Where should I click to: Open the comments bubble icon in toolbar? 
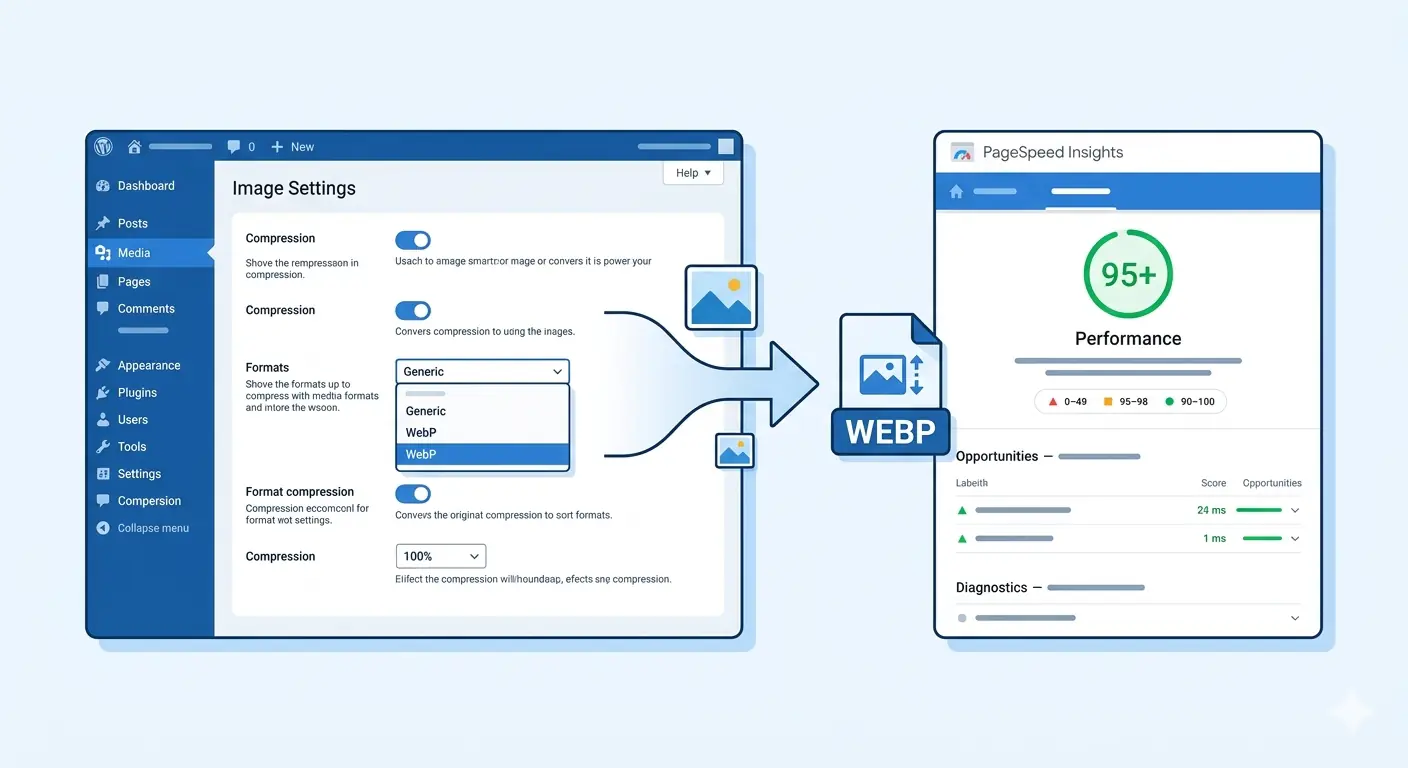[x=234, y=147]
